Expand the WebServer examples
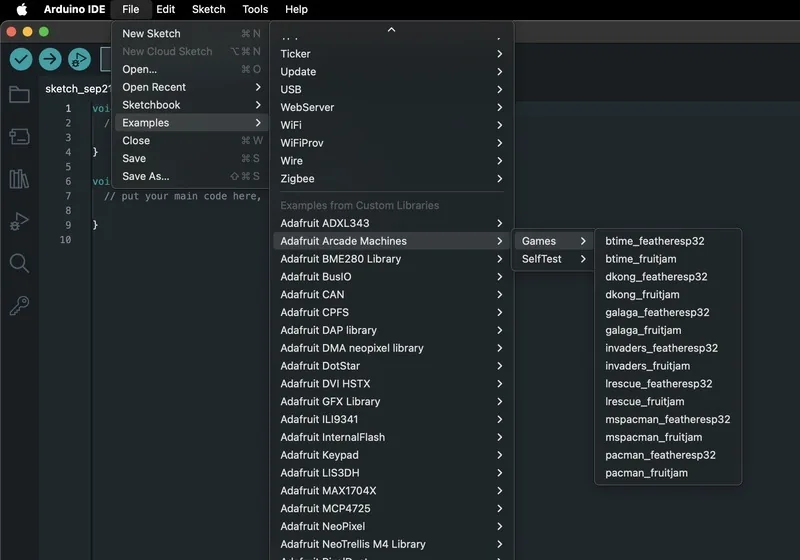Screen dimensions: 800x560 point(391,108)
